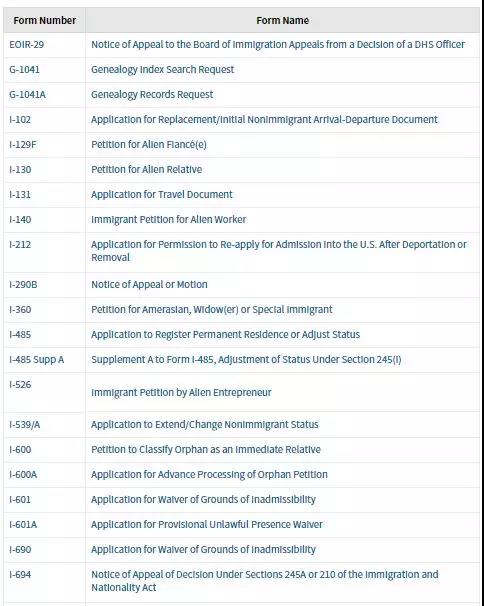Image resolution: width=484 pixels, height=606 pixels.
Task: Open Petition for Alien Fiancé(e) link
Action: tap(148, 145)
